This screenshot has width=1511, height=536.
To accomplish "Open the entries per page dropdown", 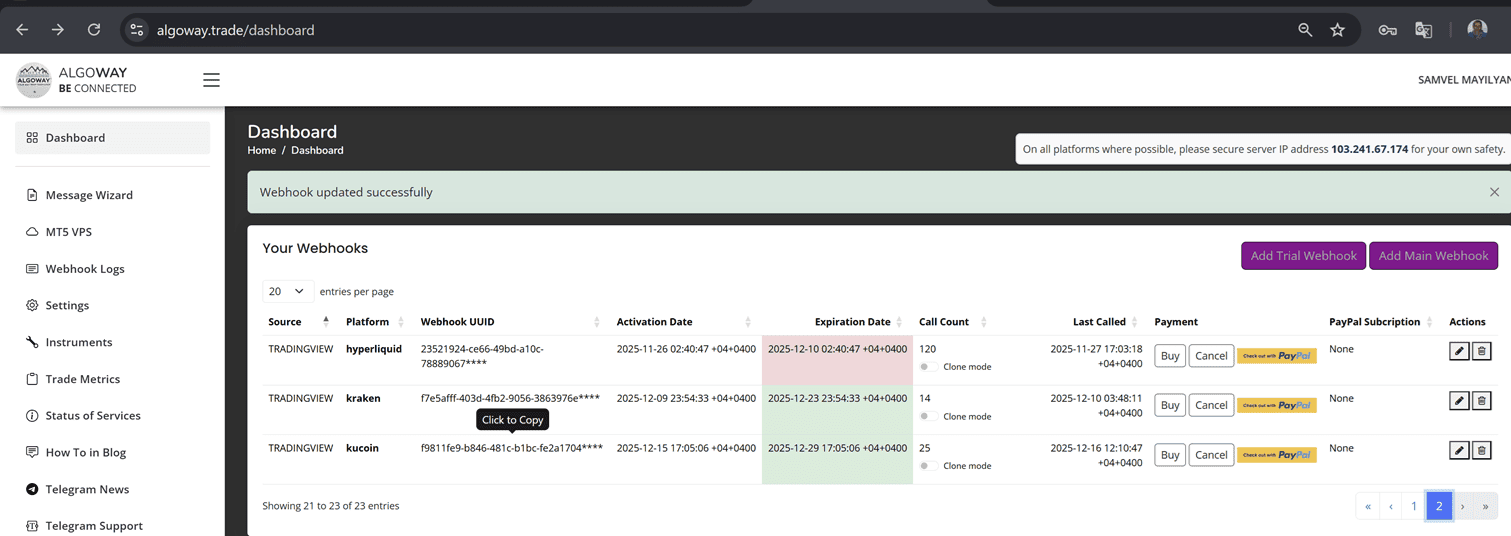I will (287, 291).
